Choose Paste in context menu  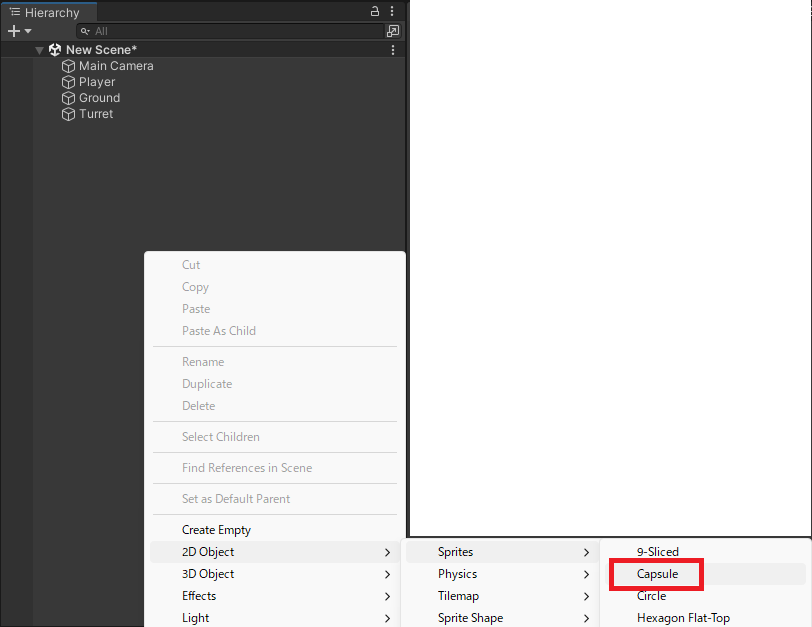pyautogui.click(x=196, y=309)
